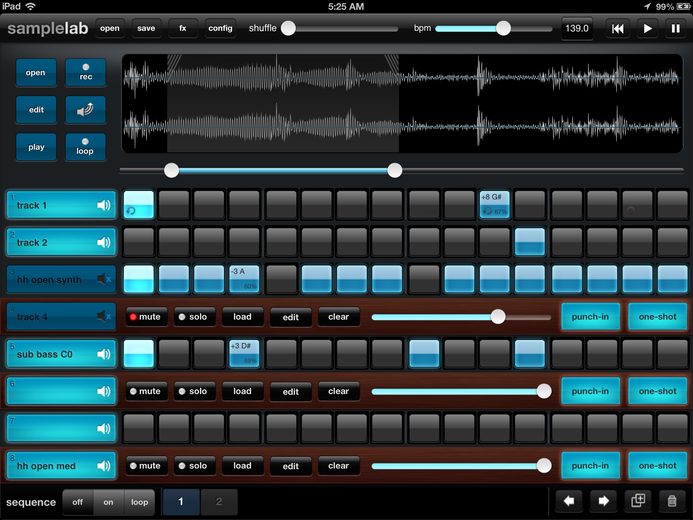Click the Wi-Fi icon in status bar
Image resolution: width=693 pixels, height=520 pixels.
(x=31, y=6)
